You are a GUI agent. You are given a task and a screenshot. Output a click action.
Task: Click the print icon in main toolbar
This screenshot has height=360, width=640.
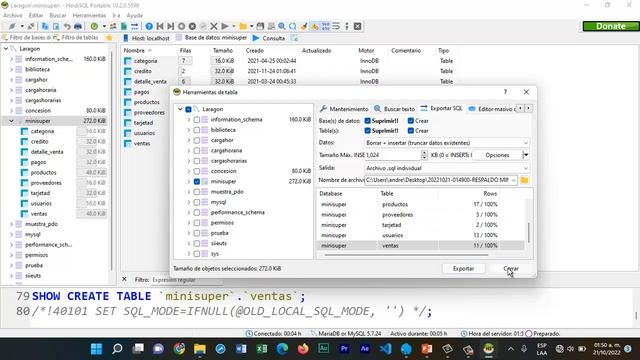78,26
